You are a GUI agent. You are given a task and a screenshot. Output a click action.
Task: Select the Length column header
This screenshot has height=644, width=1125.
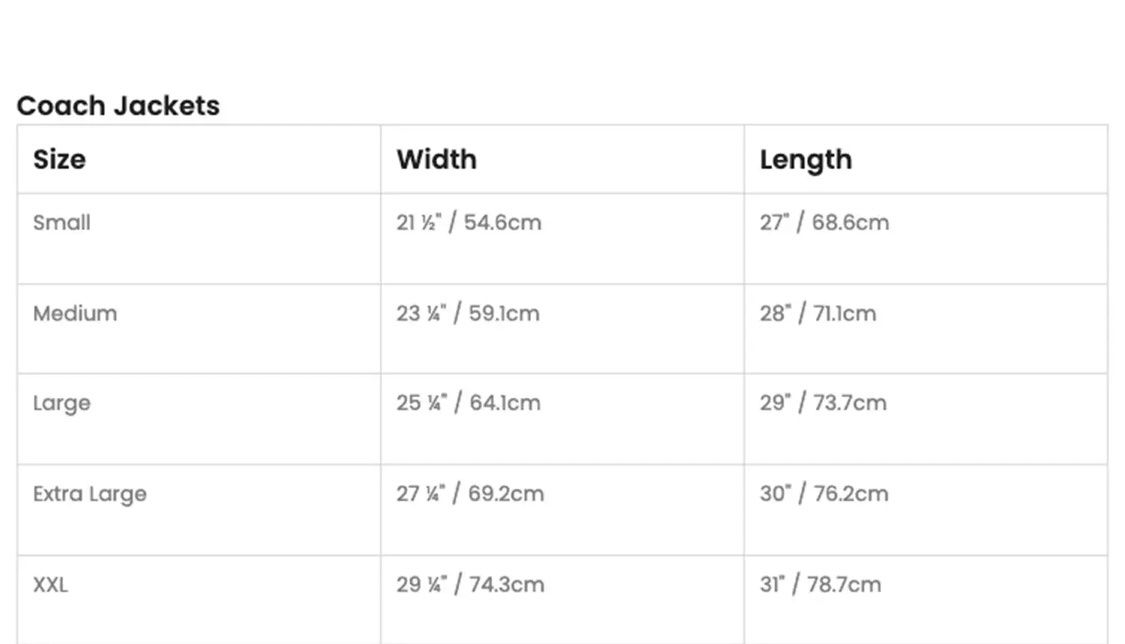click(x=806, y=161)
